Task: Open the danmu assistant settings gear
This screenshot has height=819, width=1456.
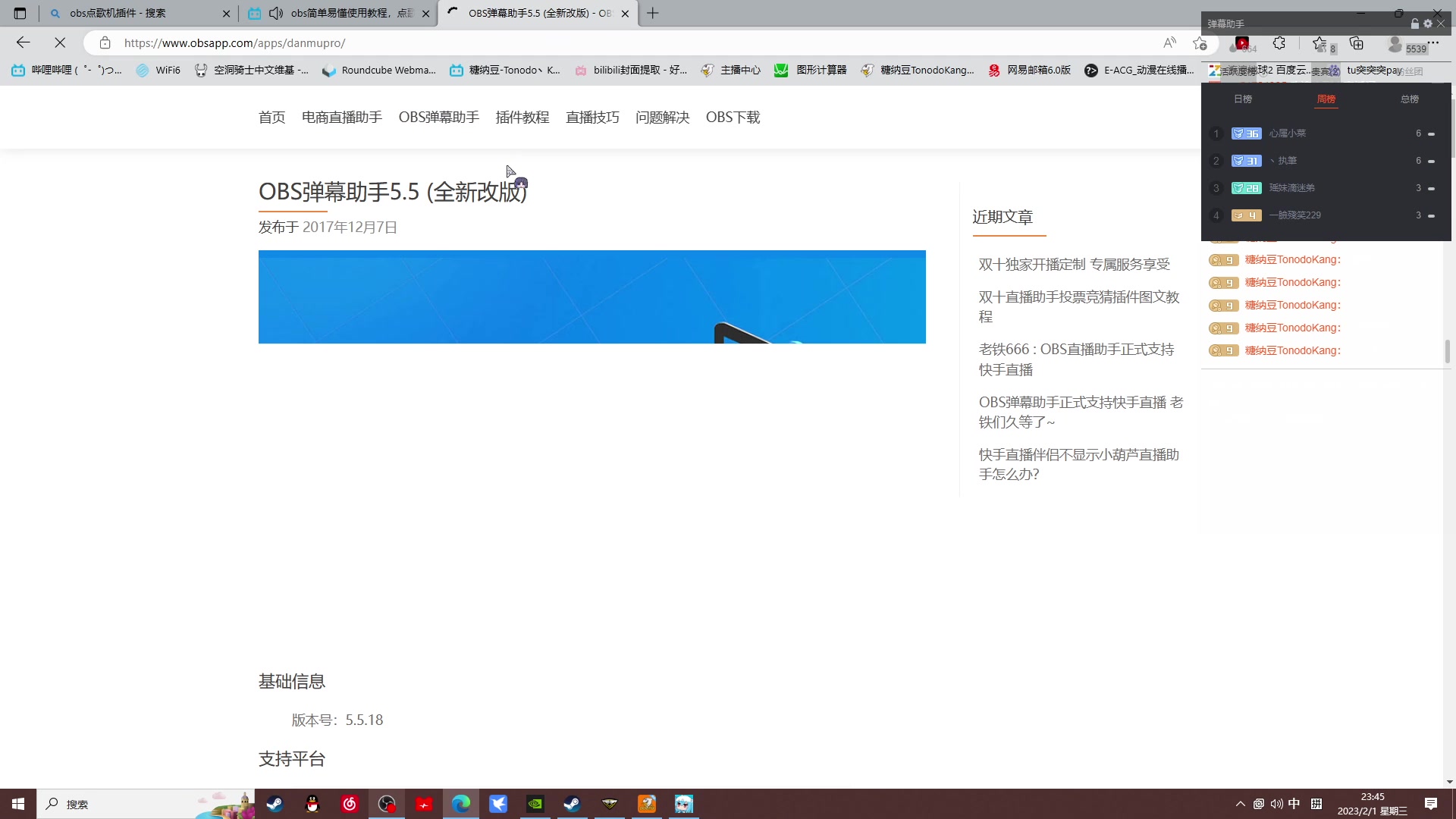Action: (1428, 24)
